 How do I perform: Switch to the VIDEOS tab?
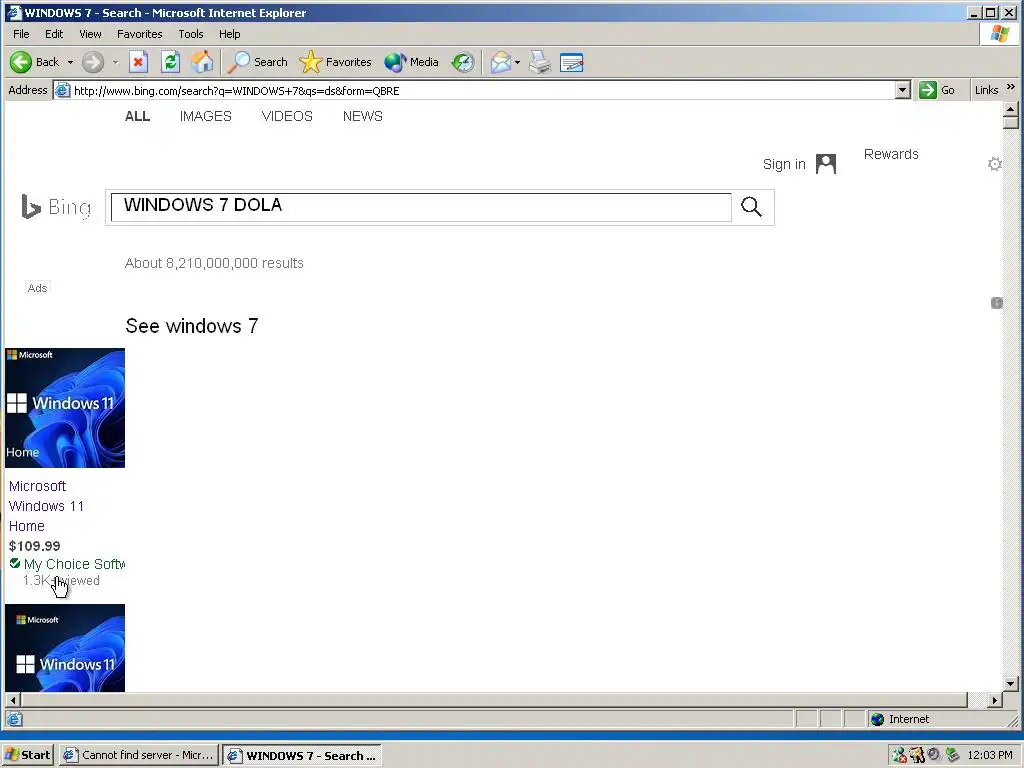(287, 116)
